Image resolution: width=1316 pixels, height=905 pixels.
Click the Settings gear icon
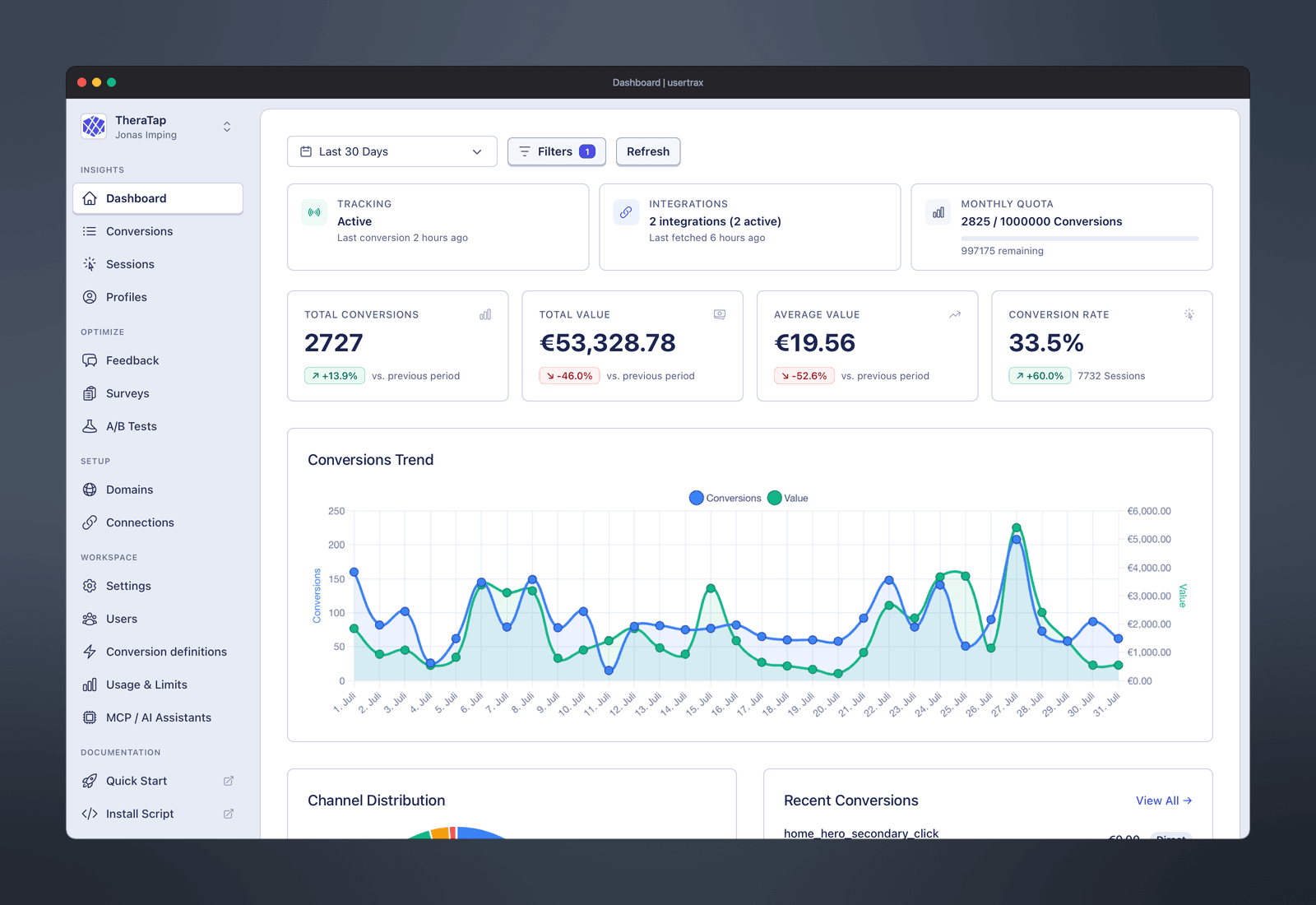(x=90, y=586)
